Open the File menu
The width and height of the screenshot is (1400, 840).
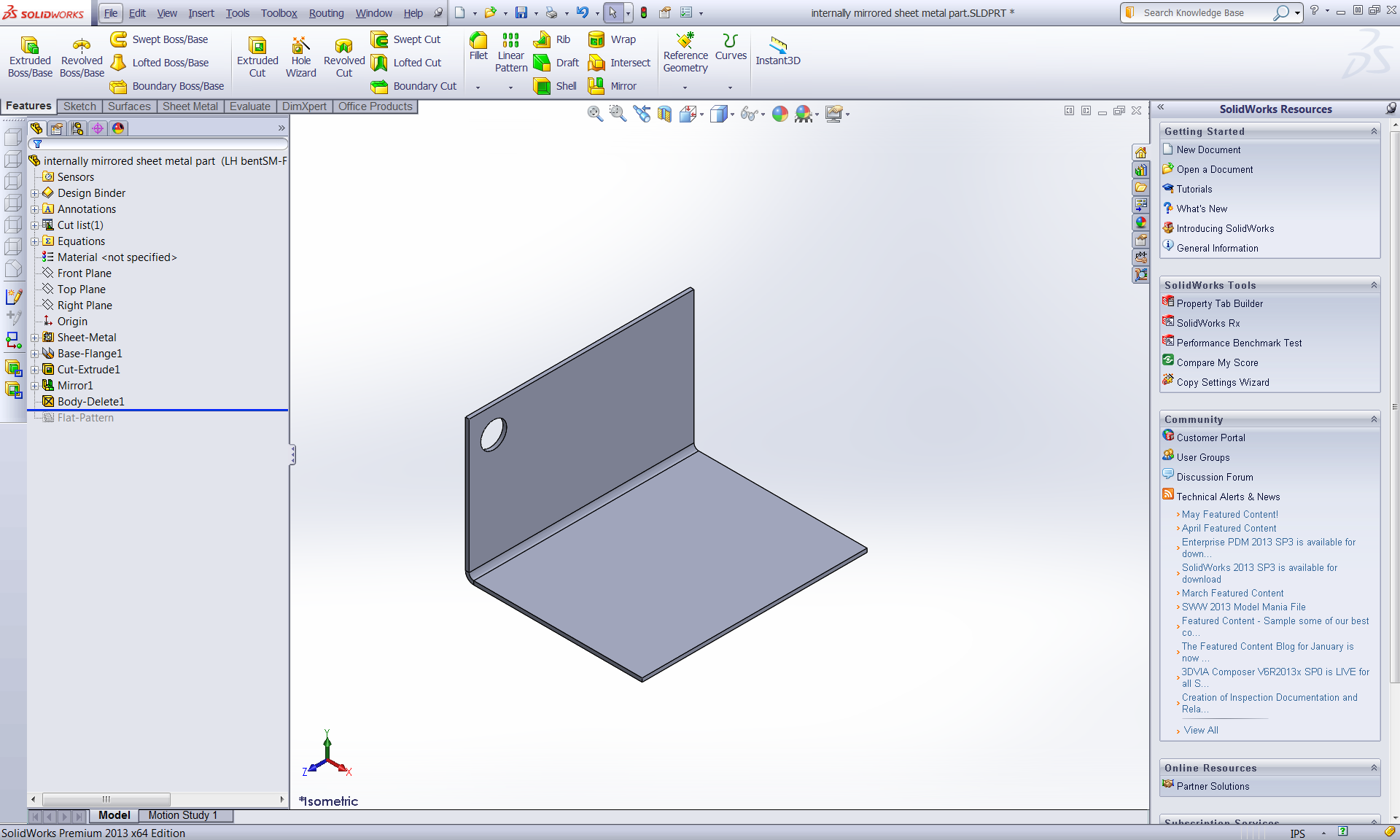(x=111, y=13)
